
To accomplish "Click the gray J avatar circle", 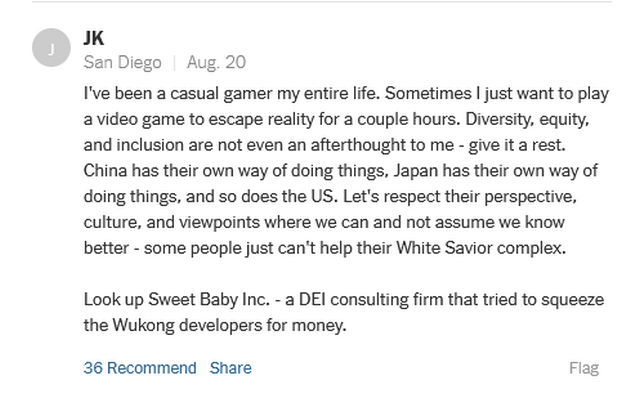I will pyautogui.click(x=51, y=48).
